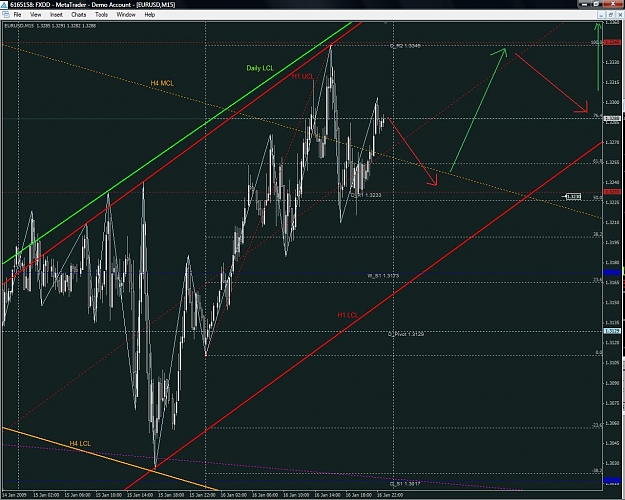The image size is (625, 500).
Task: Click the 1.3195 price scale value
Action: (612, 242)
